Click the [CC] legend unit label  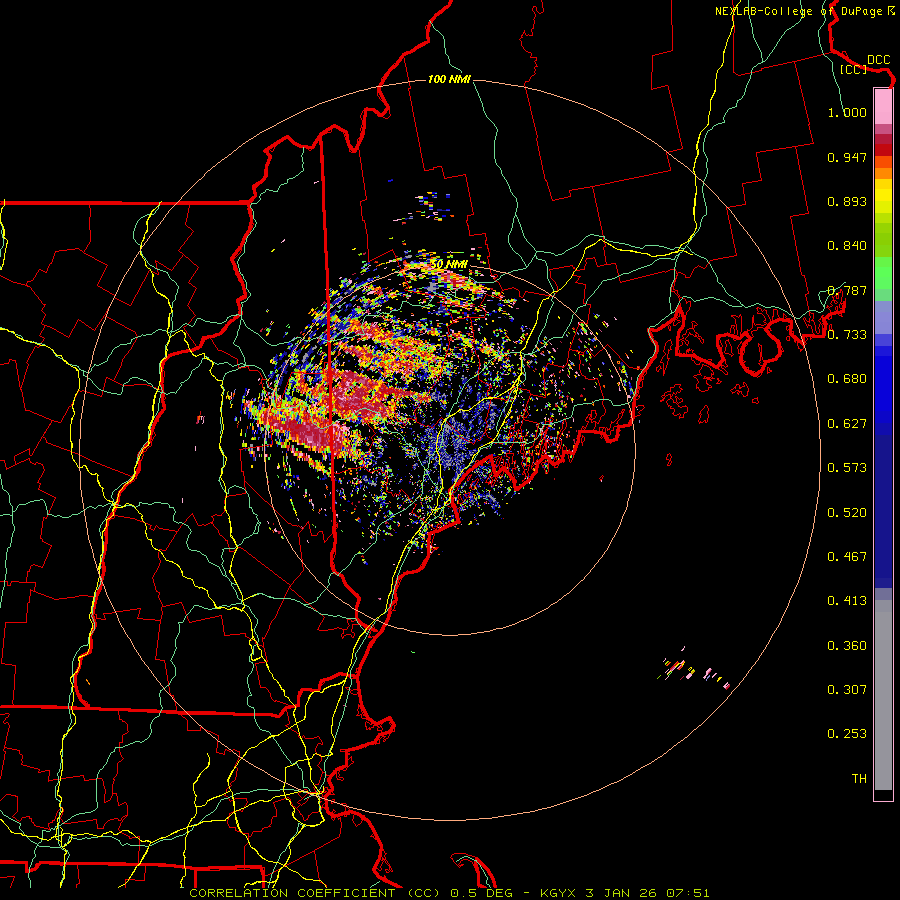coord(853,69)
